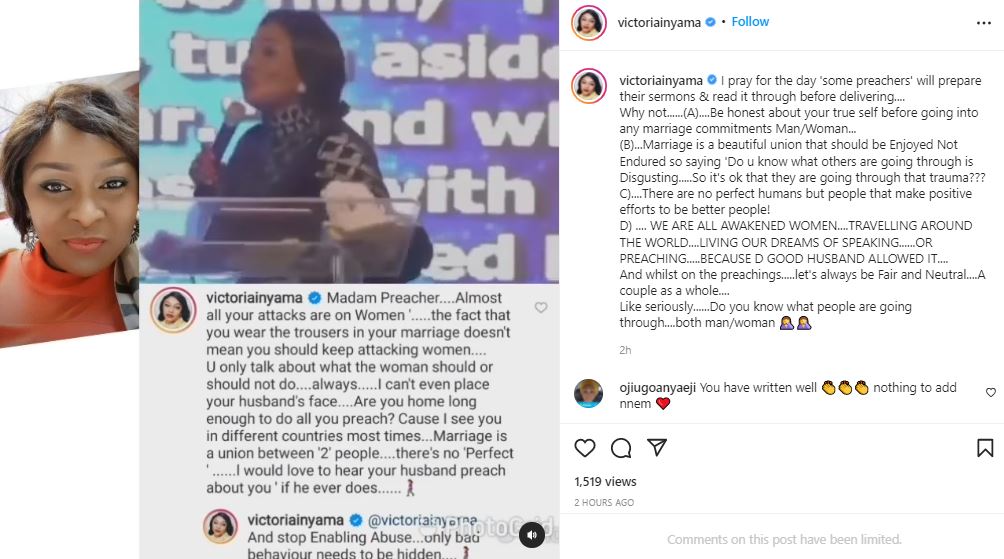Open the comment bubble icon
The height and width of the screenshot is (559, 1004).
(x=620, y=448)
